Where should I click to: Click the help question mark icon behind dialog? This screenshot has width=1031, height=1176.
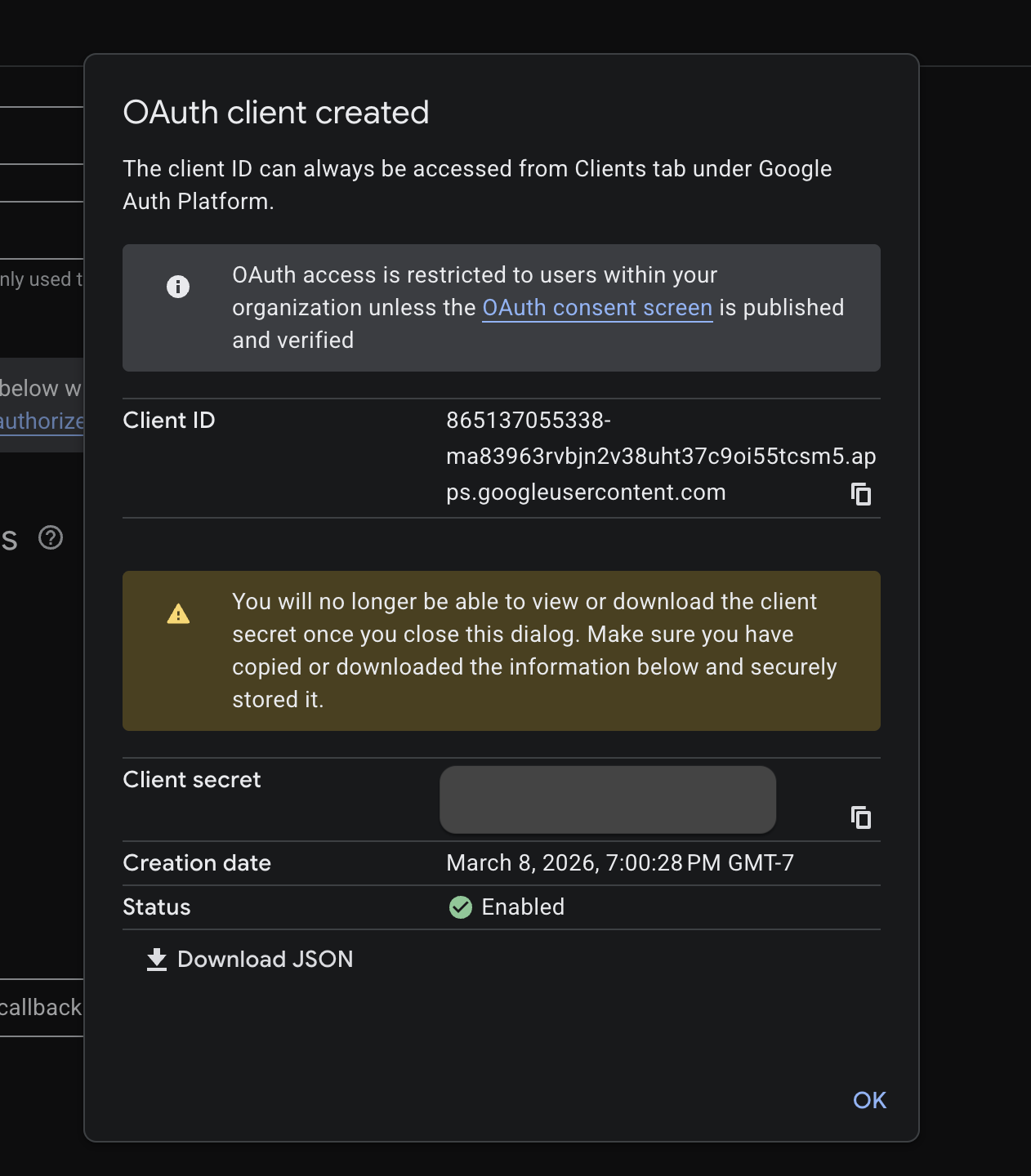click(51, 538)
